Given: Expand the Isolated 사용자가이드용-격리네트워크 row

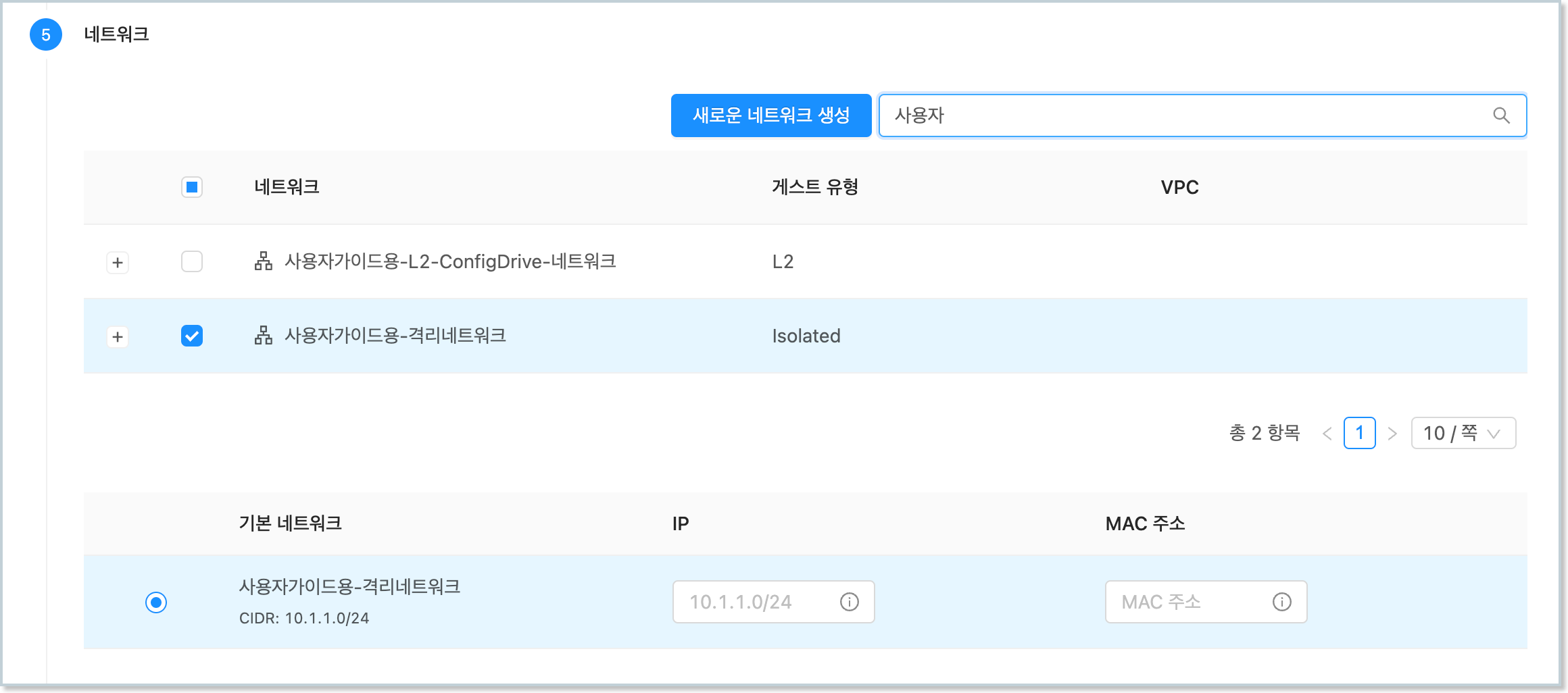Looking at the screenshot, I should 118,336.
